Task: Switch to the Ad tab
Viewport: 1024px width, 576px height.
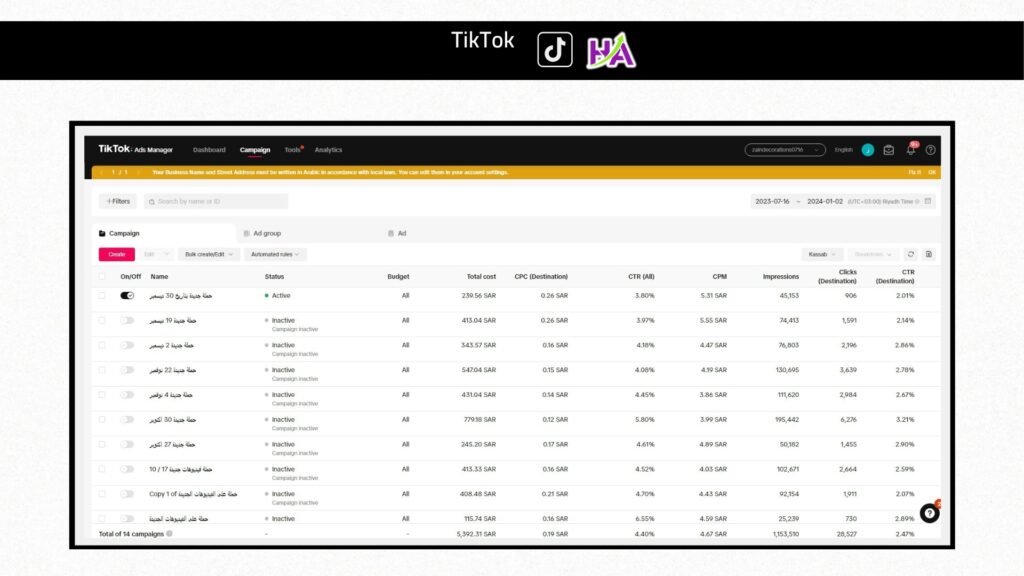Action: (x=402, y=233)
